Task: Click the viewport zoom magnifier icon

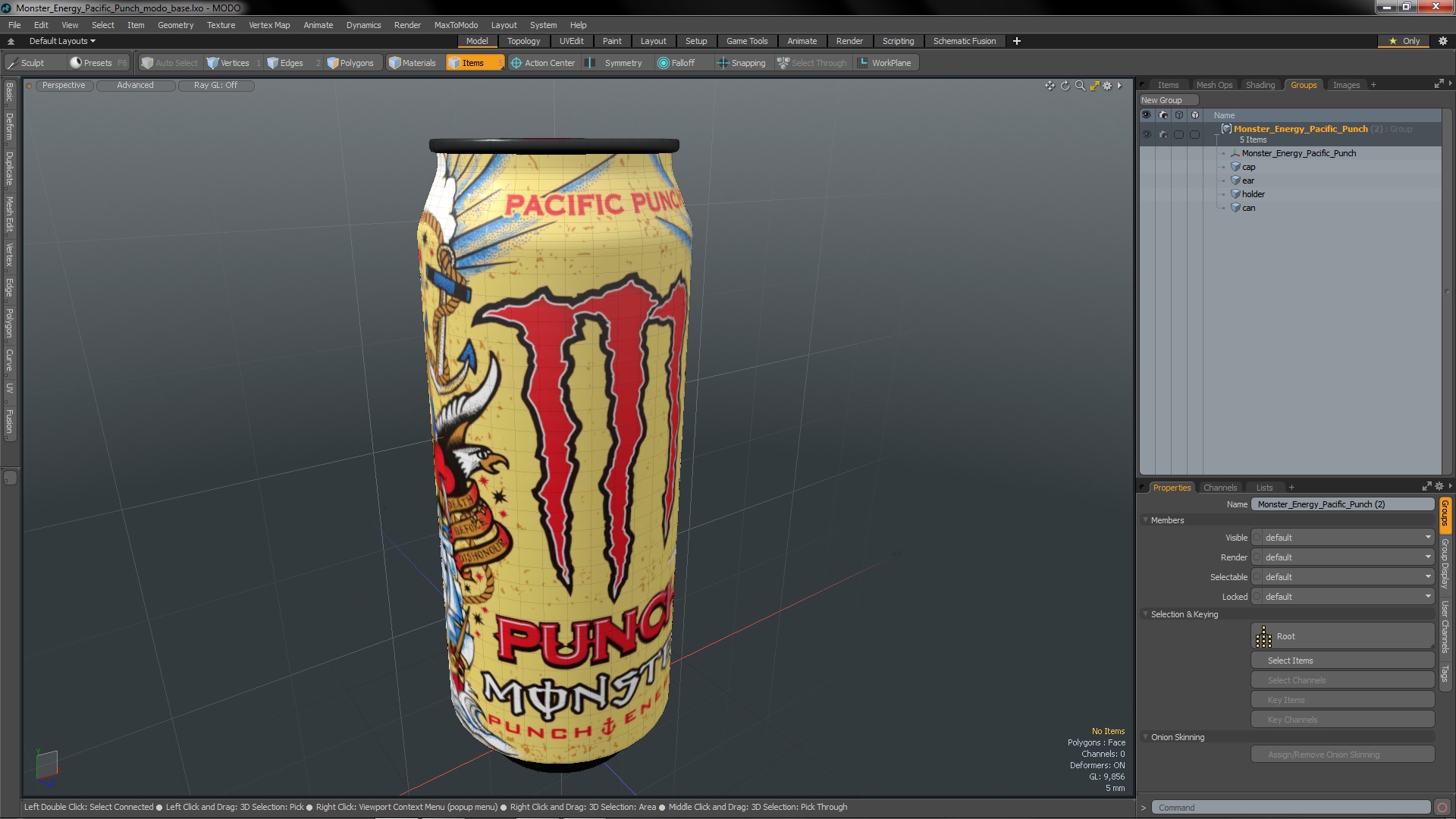Action: tap(1080, 86)
